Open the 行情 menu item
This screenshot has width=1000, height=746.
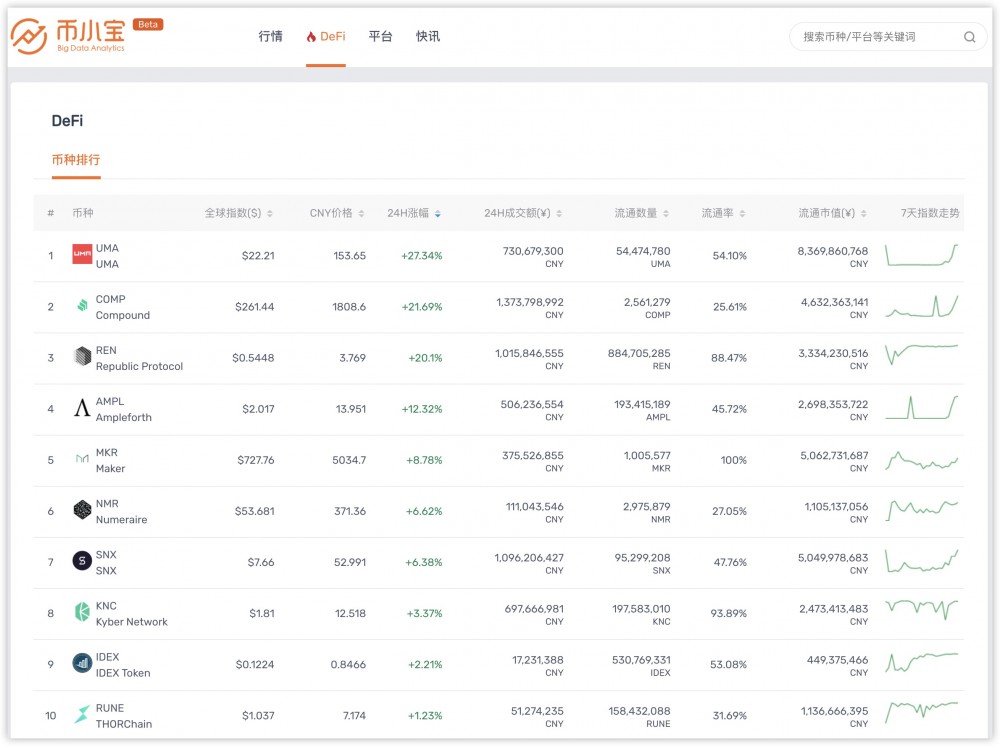coord(270,37)
